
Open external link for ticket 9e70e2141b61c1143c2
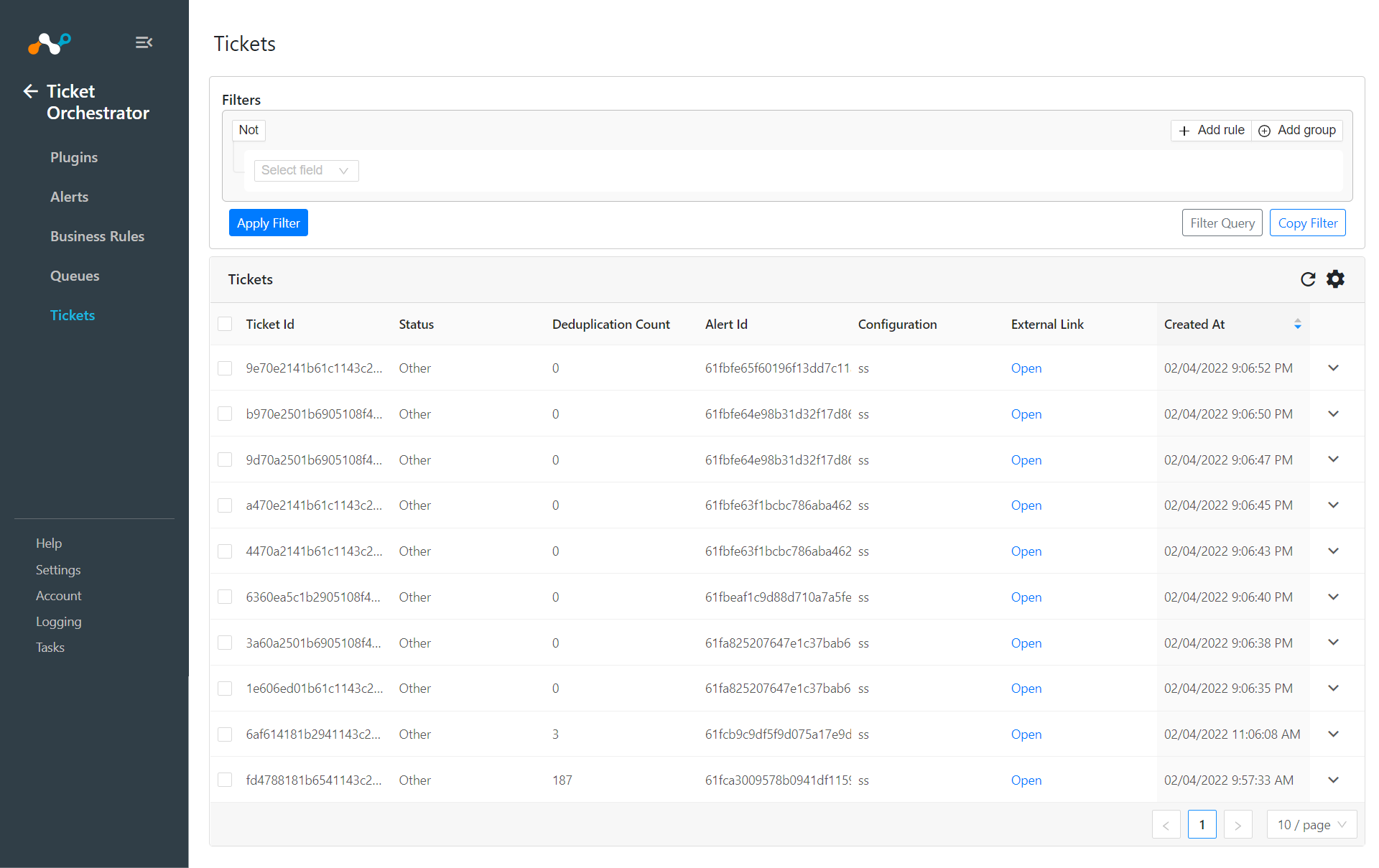tap(1026, 368)
